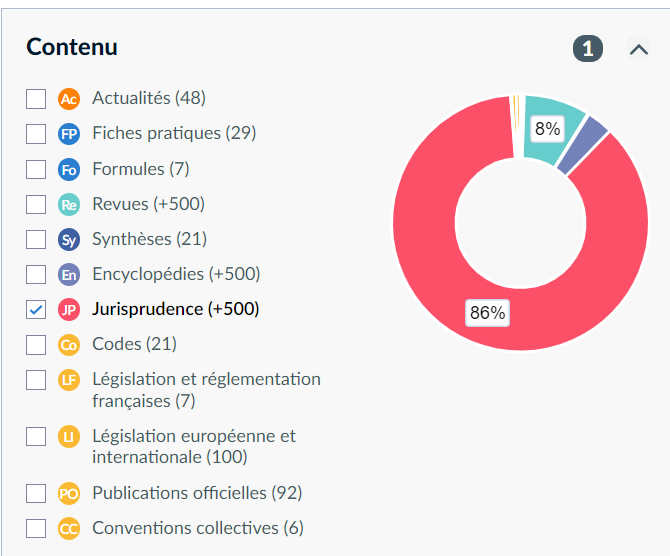Click the teal Re Revues icon
670x556 pixels.
point(69,205)
